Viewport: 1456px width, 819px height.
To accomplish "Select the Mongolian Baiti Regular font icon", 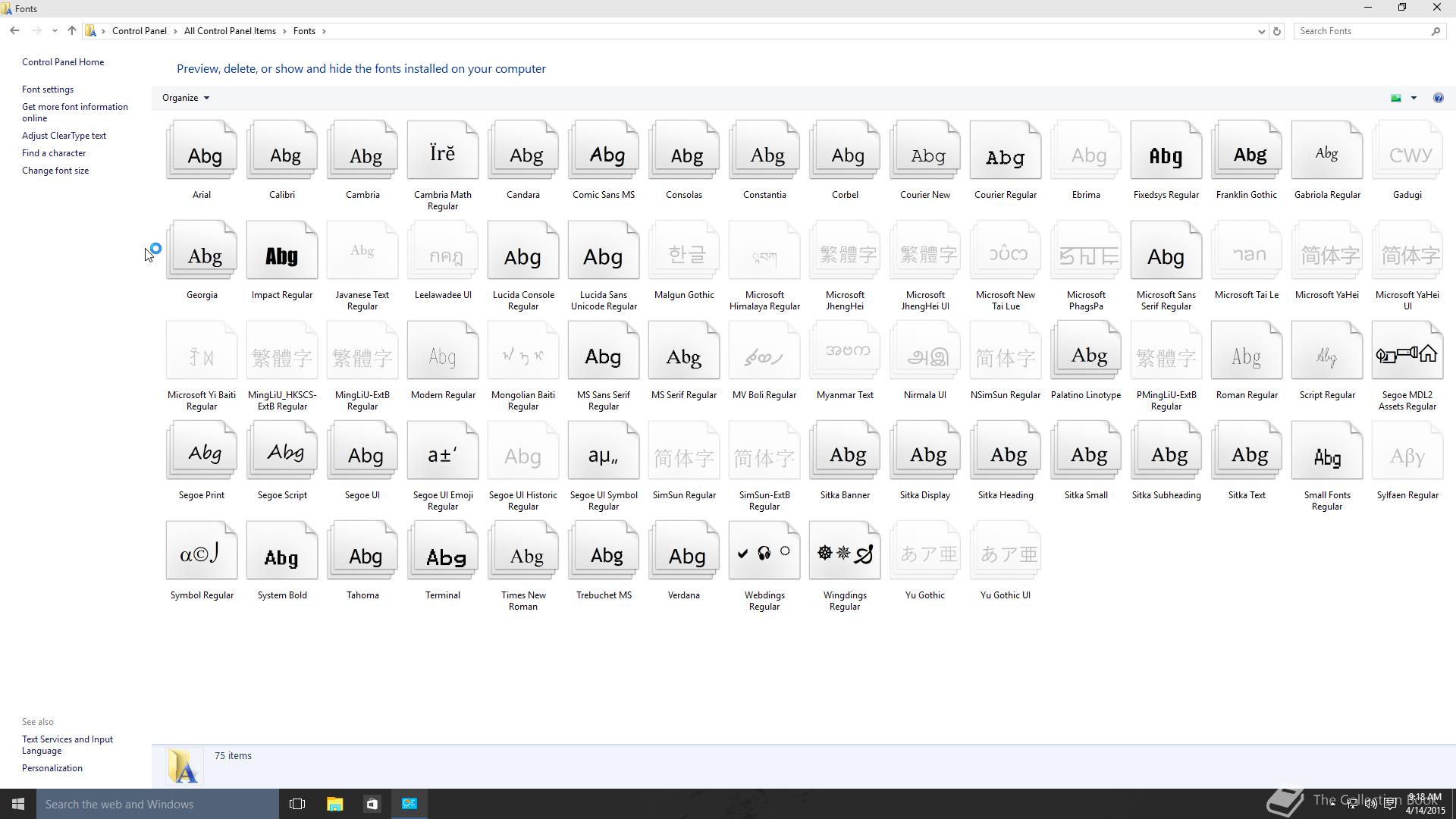I will (x=522, y=350).
